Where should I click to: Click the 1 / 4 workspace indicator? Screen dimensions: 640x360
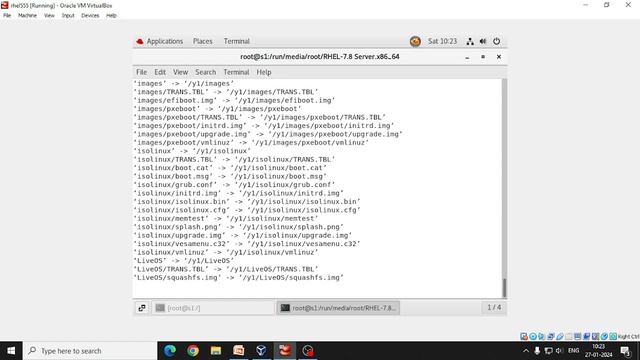tap(494, 307)
